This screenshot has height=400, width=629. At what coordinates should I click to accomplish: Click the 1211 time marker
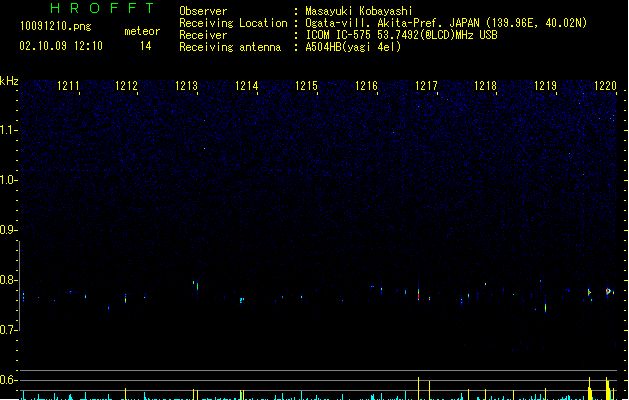[x=68, y=86]
